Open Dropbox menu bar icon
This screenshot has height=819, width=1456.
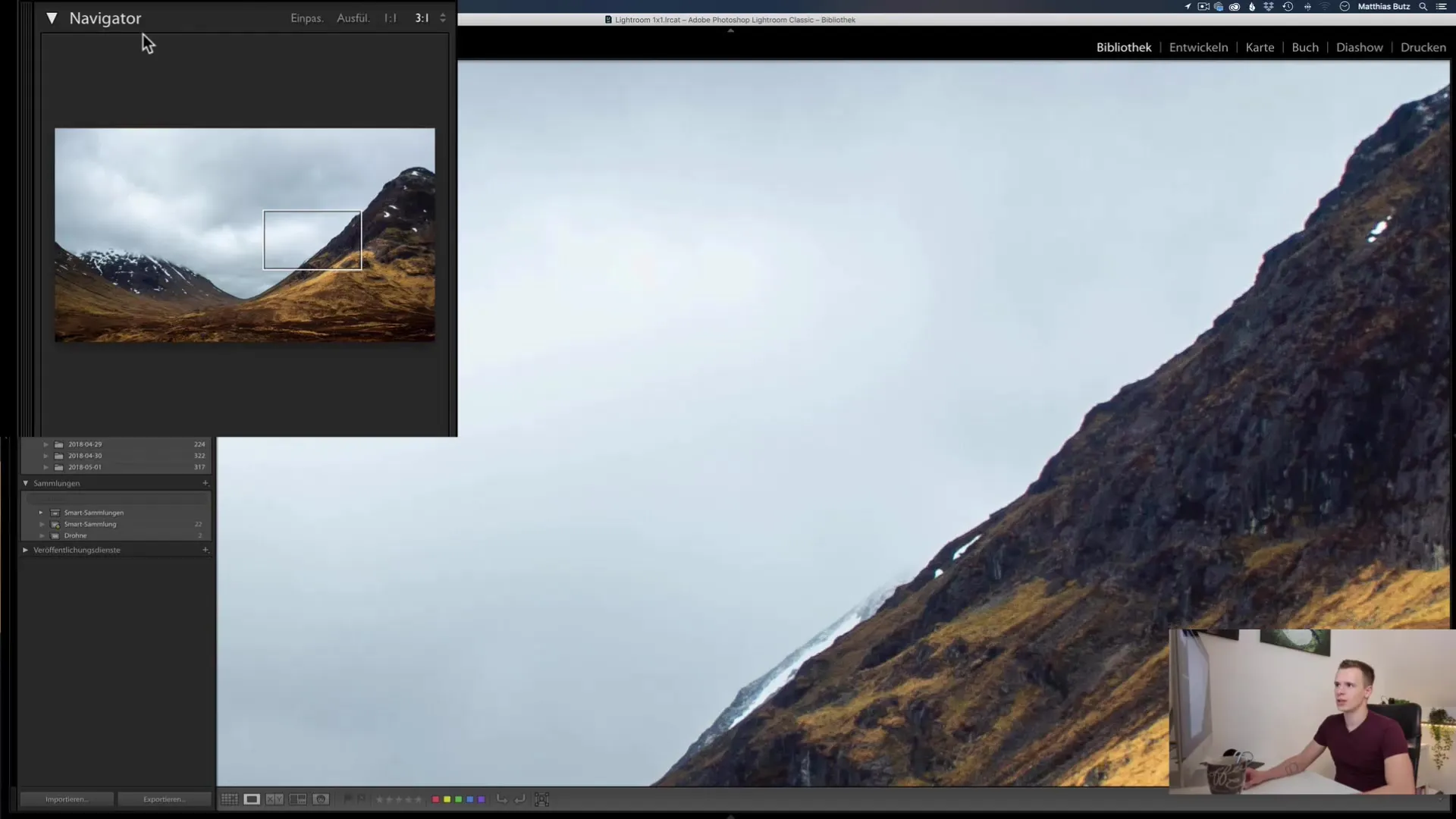click(x=1269, y=6)
